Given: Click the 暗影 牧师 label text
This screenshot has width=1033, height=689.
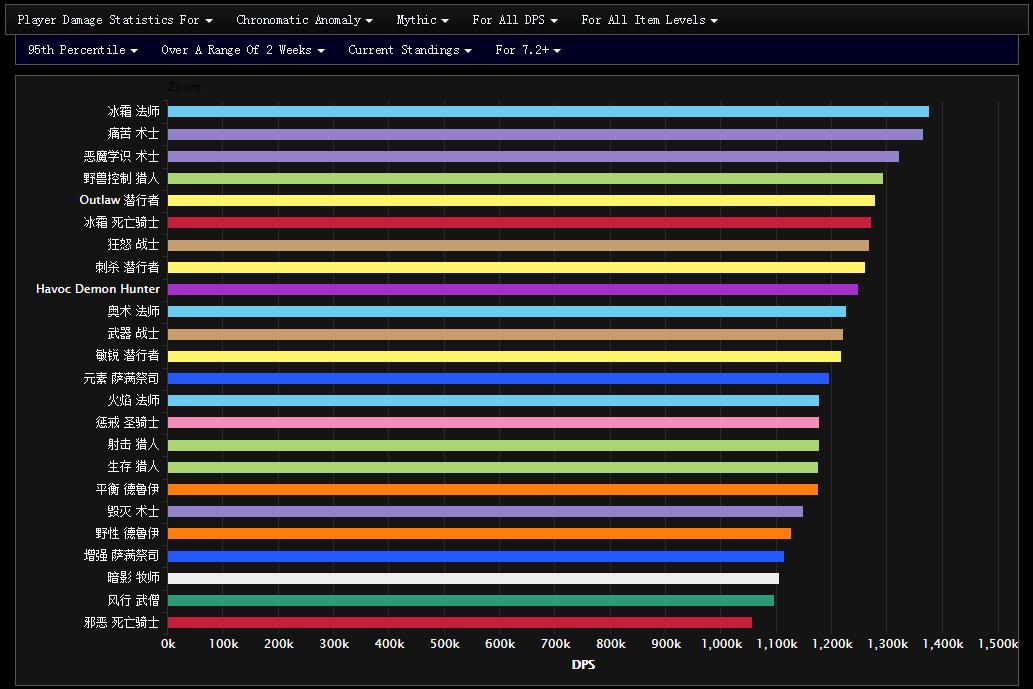Looking at the screenshot, I should [x=133, y=578].
